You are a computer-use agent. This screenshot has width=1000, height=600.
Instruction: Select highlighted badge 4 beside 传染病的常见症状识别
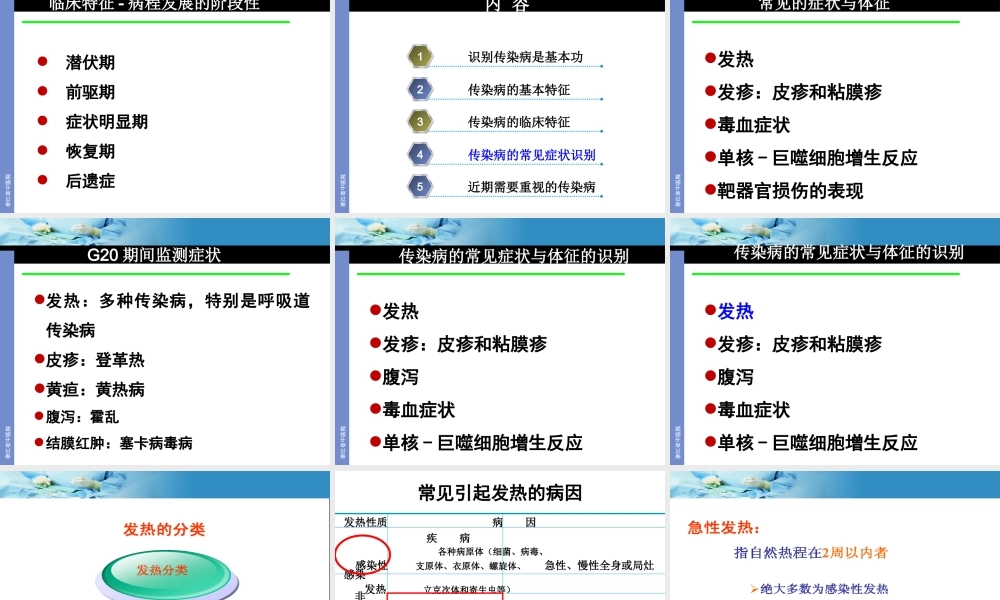[x=421, y=154]
